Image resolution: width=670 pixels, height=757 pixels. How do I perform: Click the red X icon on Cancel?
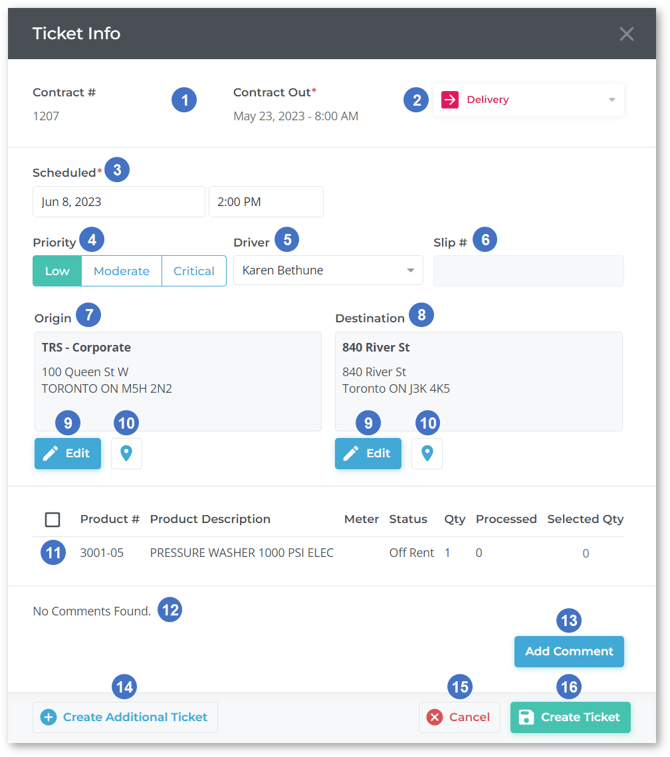point(434,717)
